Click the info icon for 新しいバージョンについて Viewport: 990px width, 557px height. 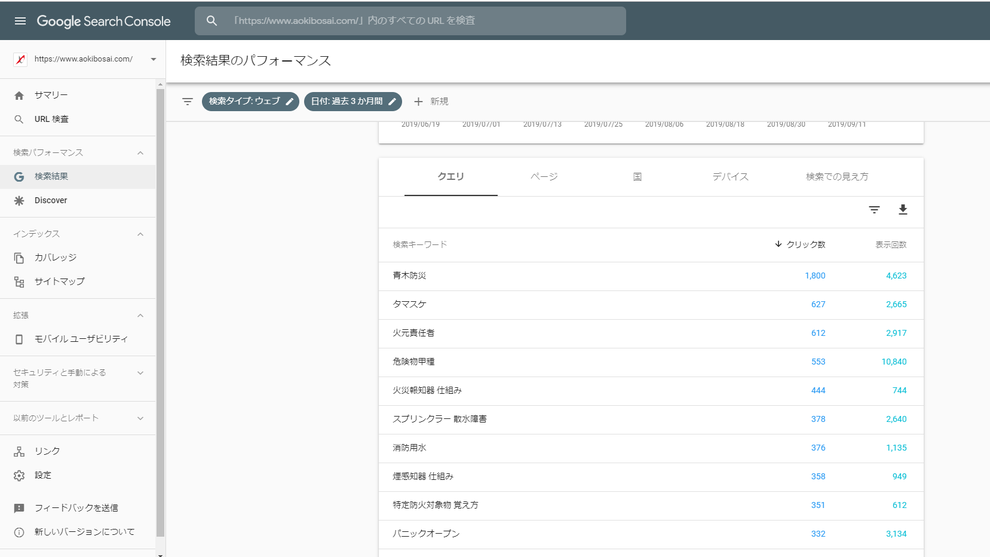pos(19,532)
